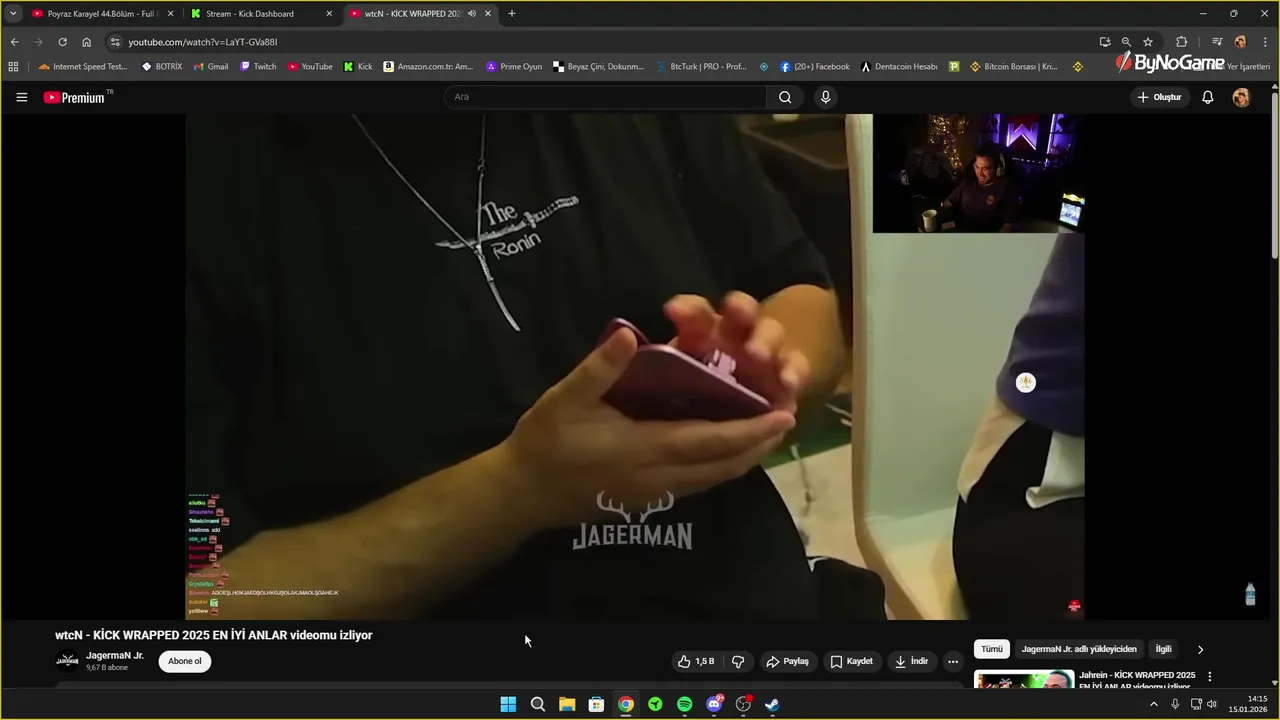
Task: Click the Kaydet save button
Action: tap(851, 661)
